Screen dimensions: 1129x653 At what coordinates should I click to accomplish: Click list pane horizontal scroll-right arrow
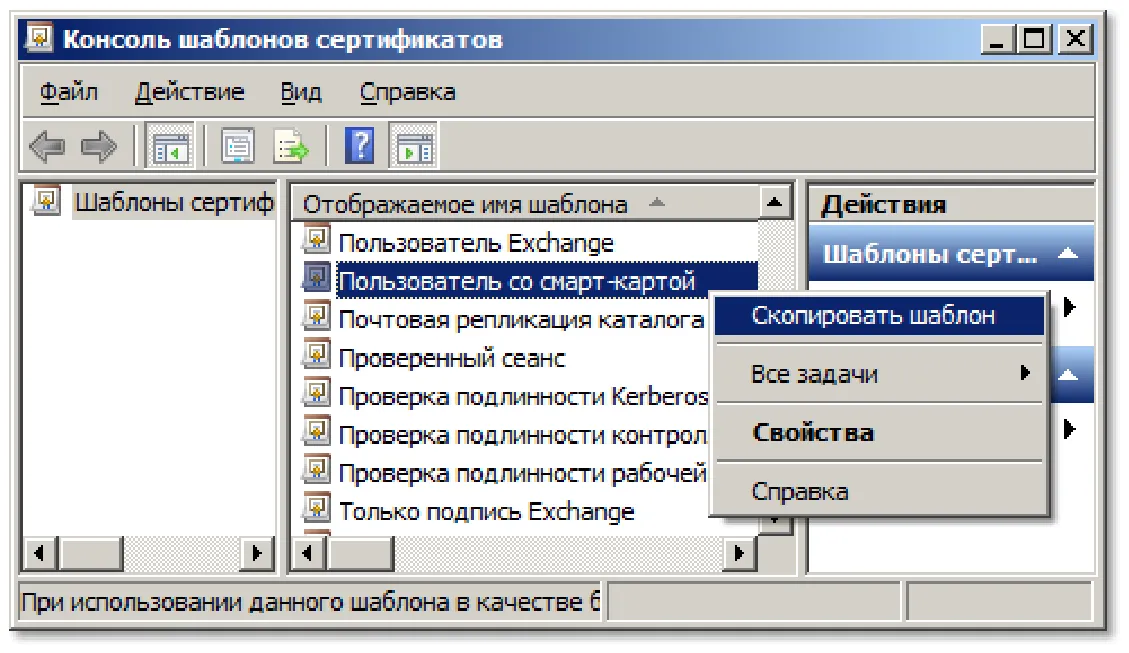pyautogui.click(x=739, y=553)
